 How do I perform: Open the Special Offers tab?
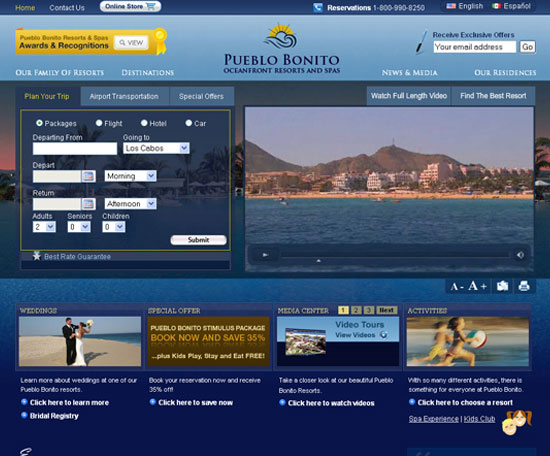point(201,96)
